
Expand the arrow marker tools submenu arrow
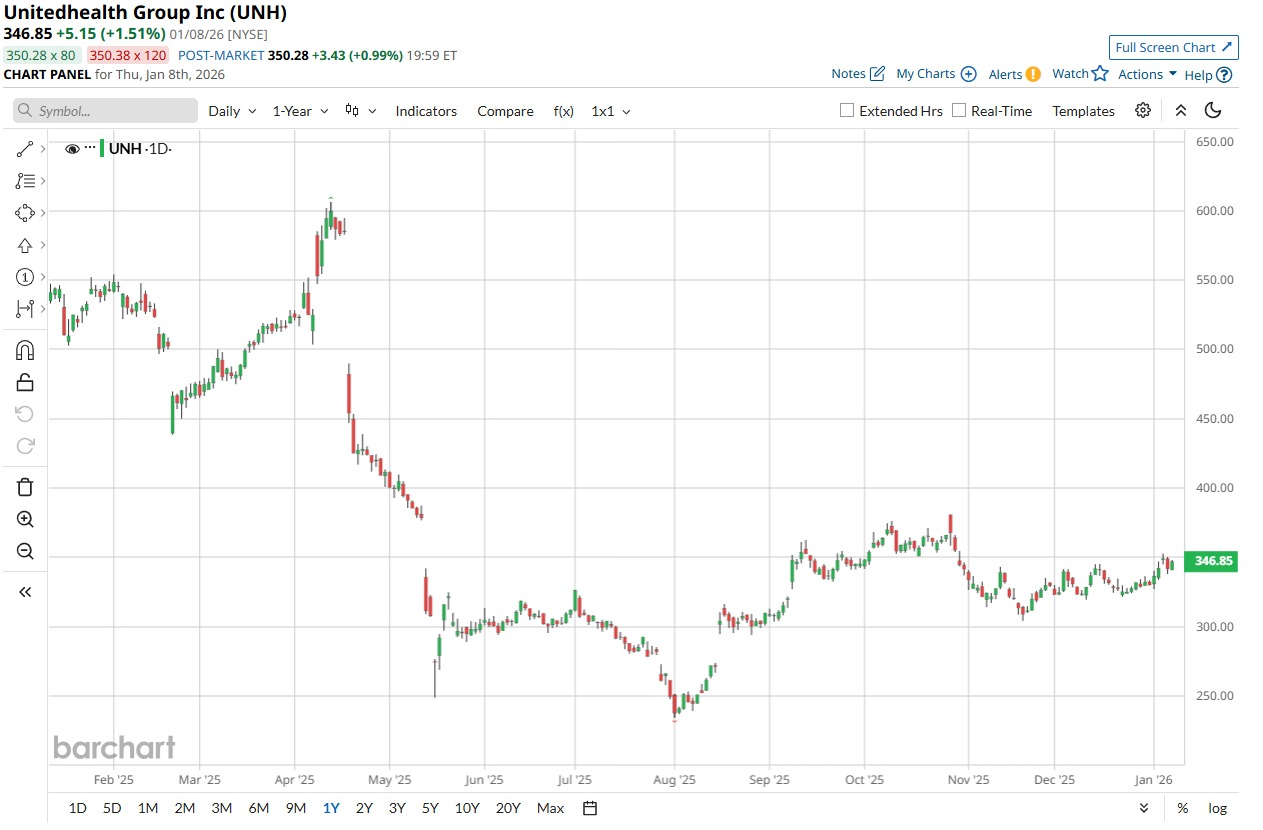tap(43, 245)
